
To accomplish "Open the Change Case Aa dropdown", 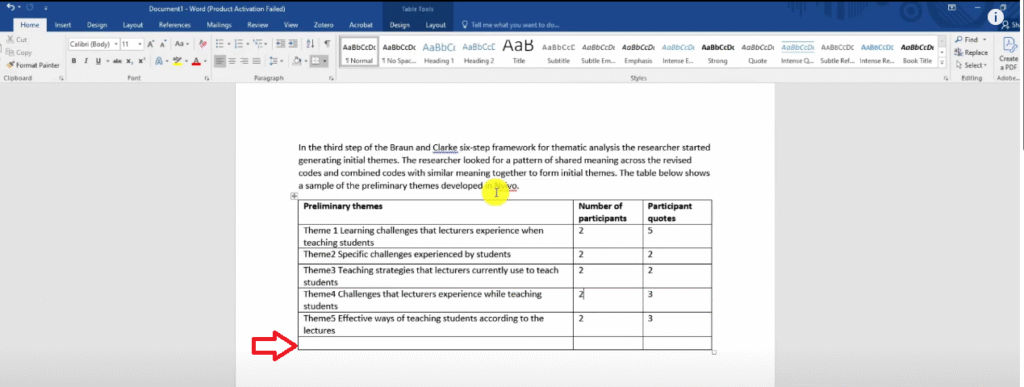I will [x=182, y=44].
